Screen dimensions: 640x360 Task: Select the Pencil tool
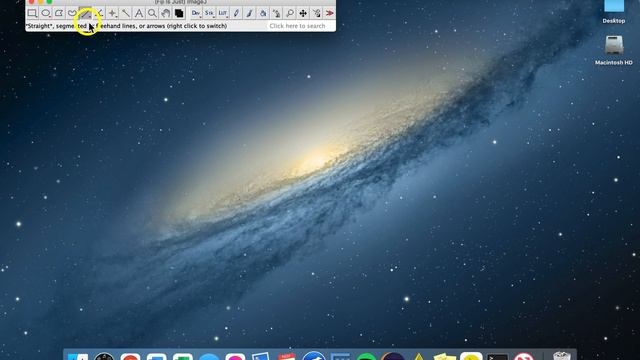tap(236, 13)
